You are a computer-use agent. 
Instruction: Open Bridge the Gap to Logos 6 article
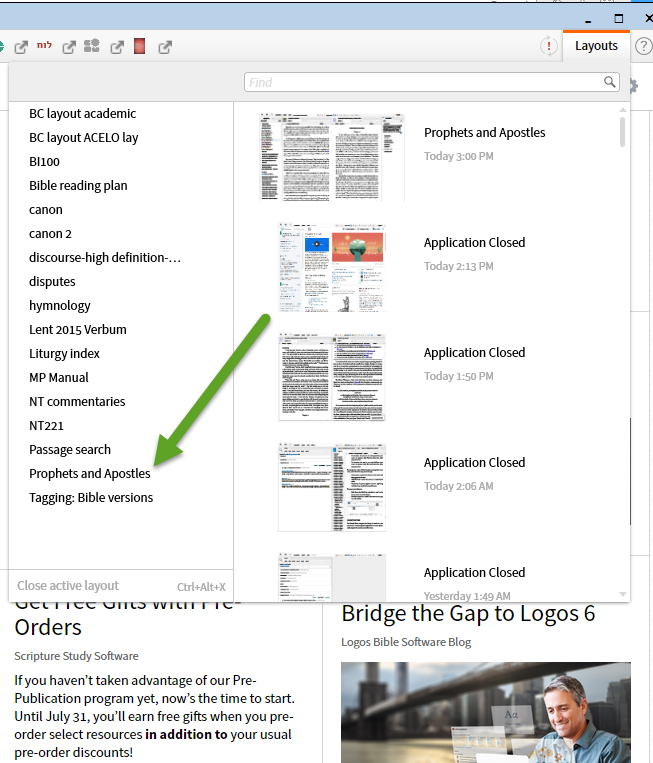point(468,614)
